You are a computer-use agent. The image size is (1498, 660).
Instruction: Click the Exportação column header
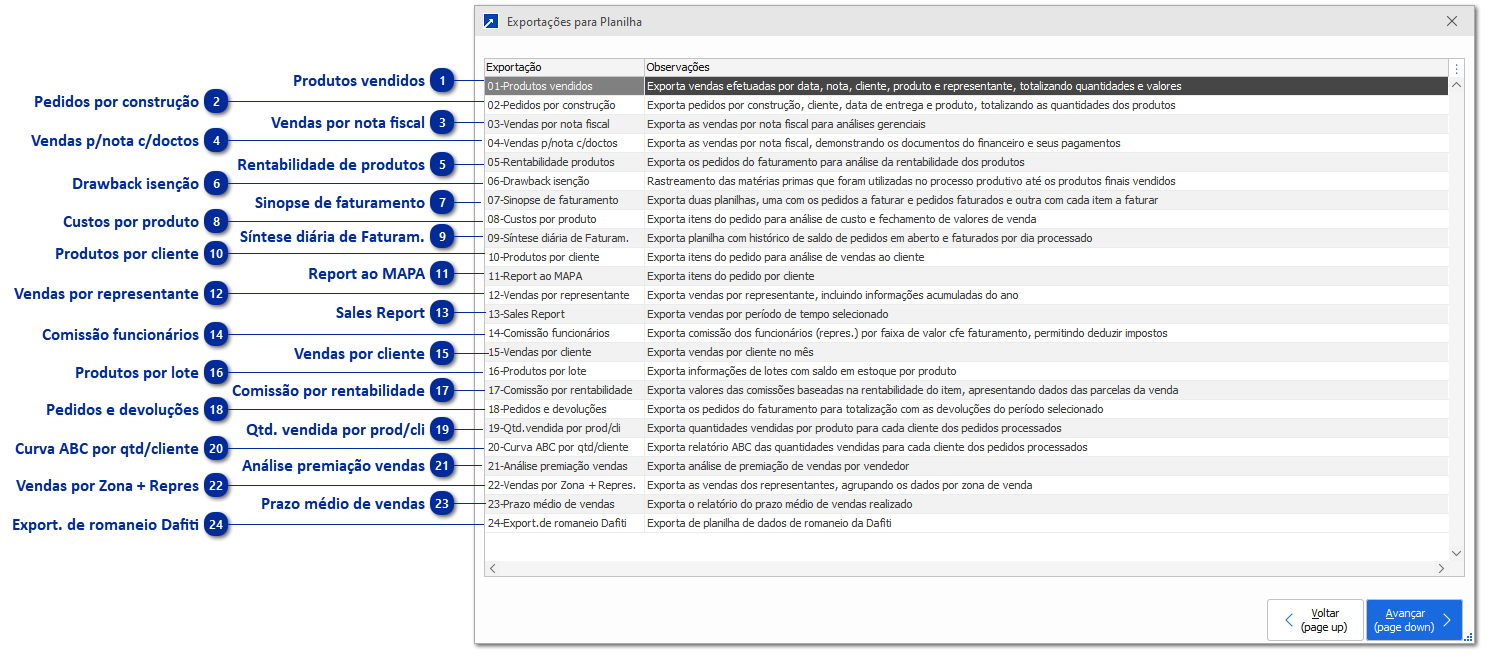click(x=563, y=67)
